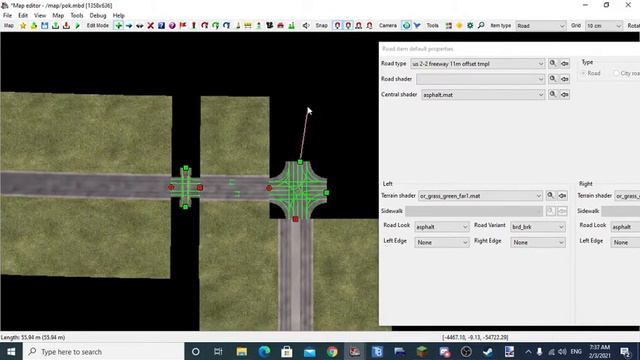Click the magnifier beside Left Terrain shader
The image size is (640, 360).
coord(550,196)
